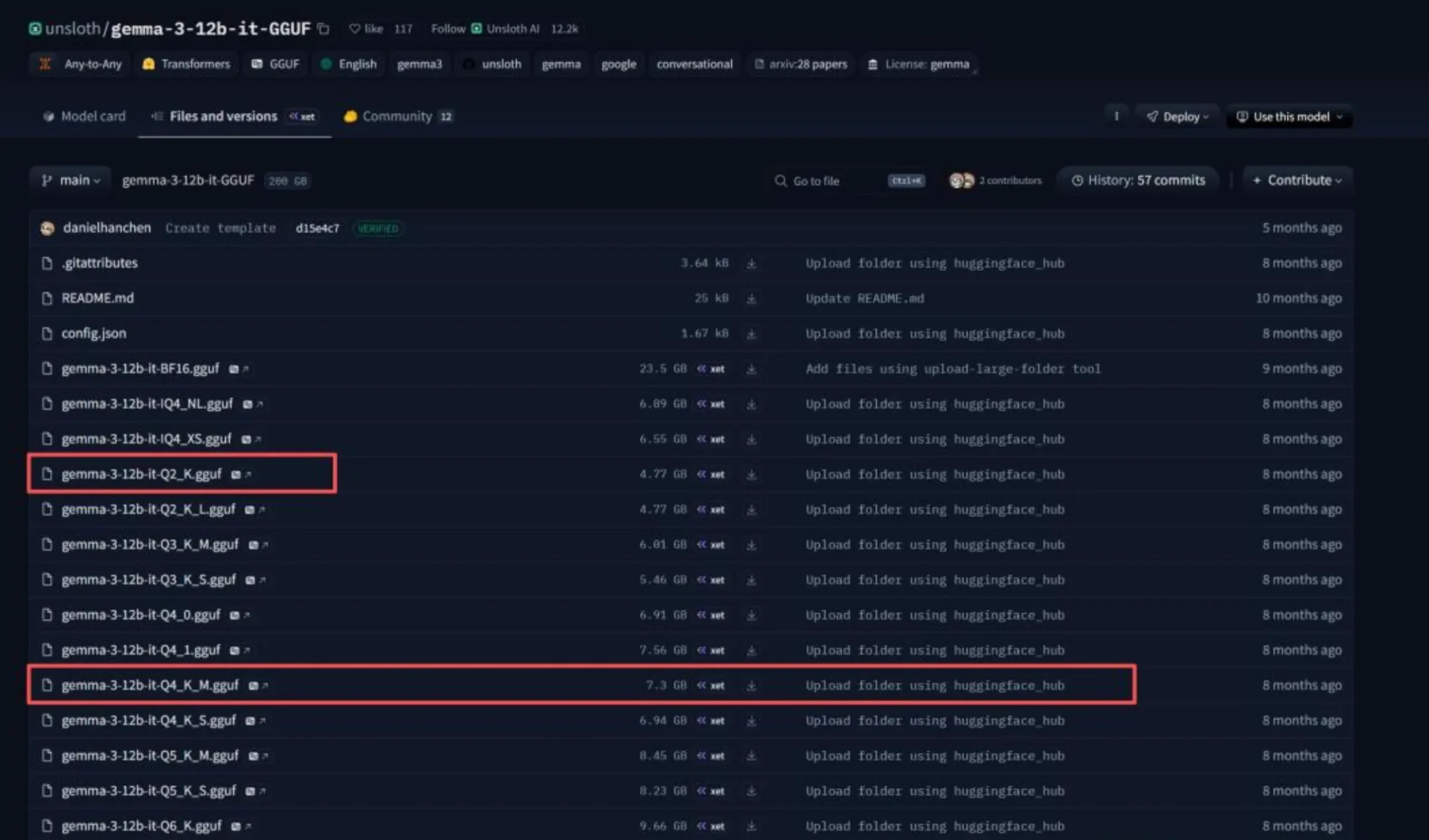This screenshot has height=840, width=1429.
Task: Download config.json via its download icon
Action: [751, 334]
